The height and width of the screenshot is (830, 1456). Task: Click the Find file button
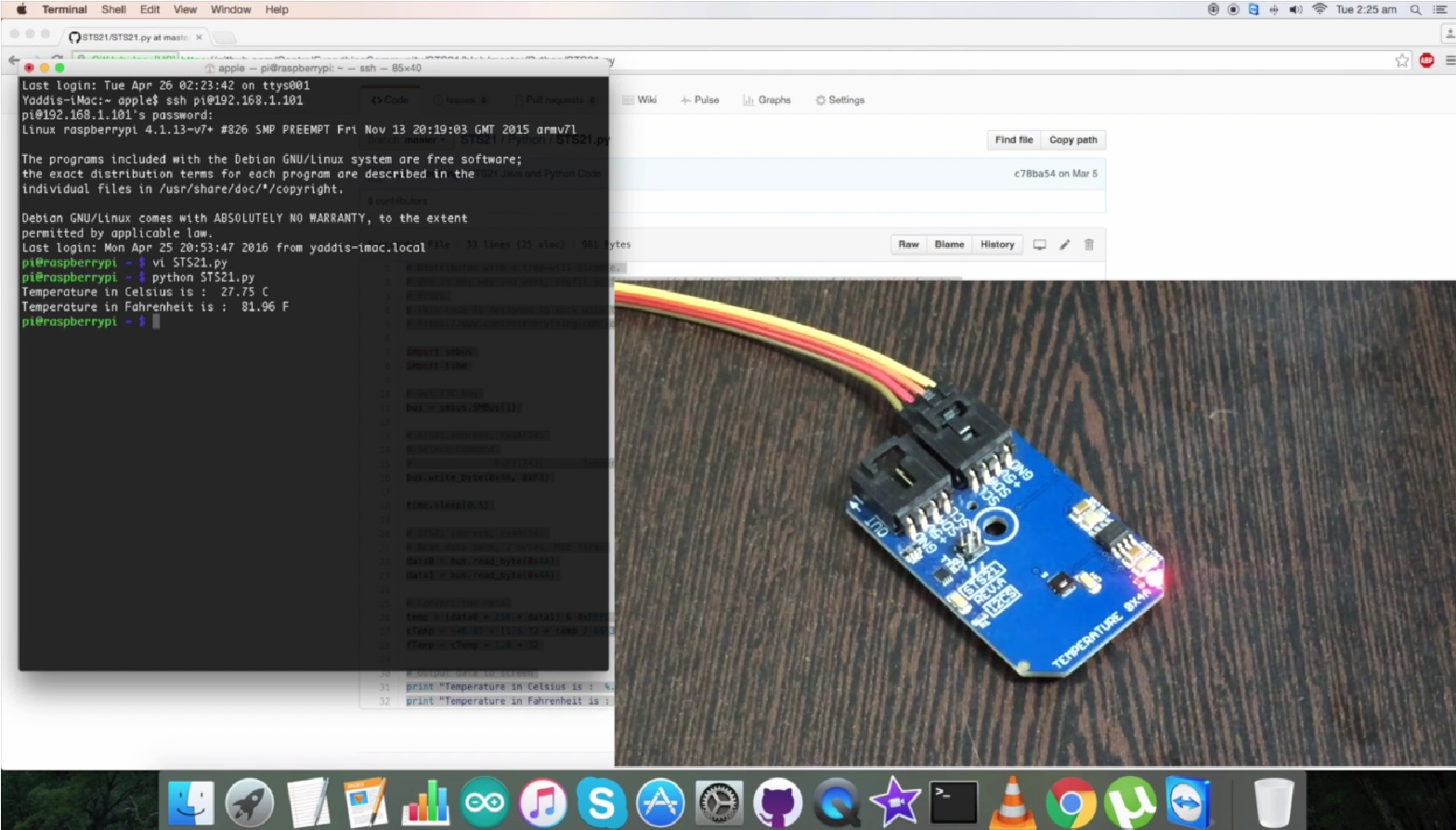click(1013, 139)
